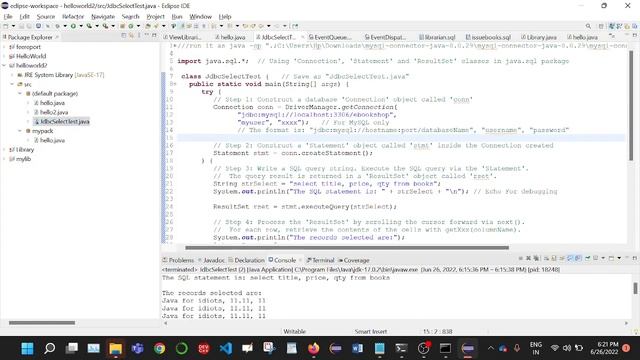Click Package Explorer horizontal scrollbar thumb
This screenshot has height=360, width=640.
click(x=42, y=323)
